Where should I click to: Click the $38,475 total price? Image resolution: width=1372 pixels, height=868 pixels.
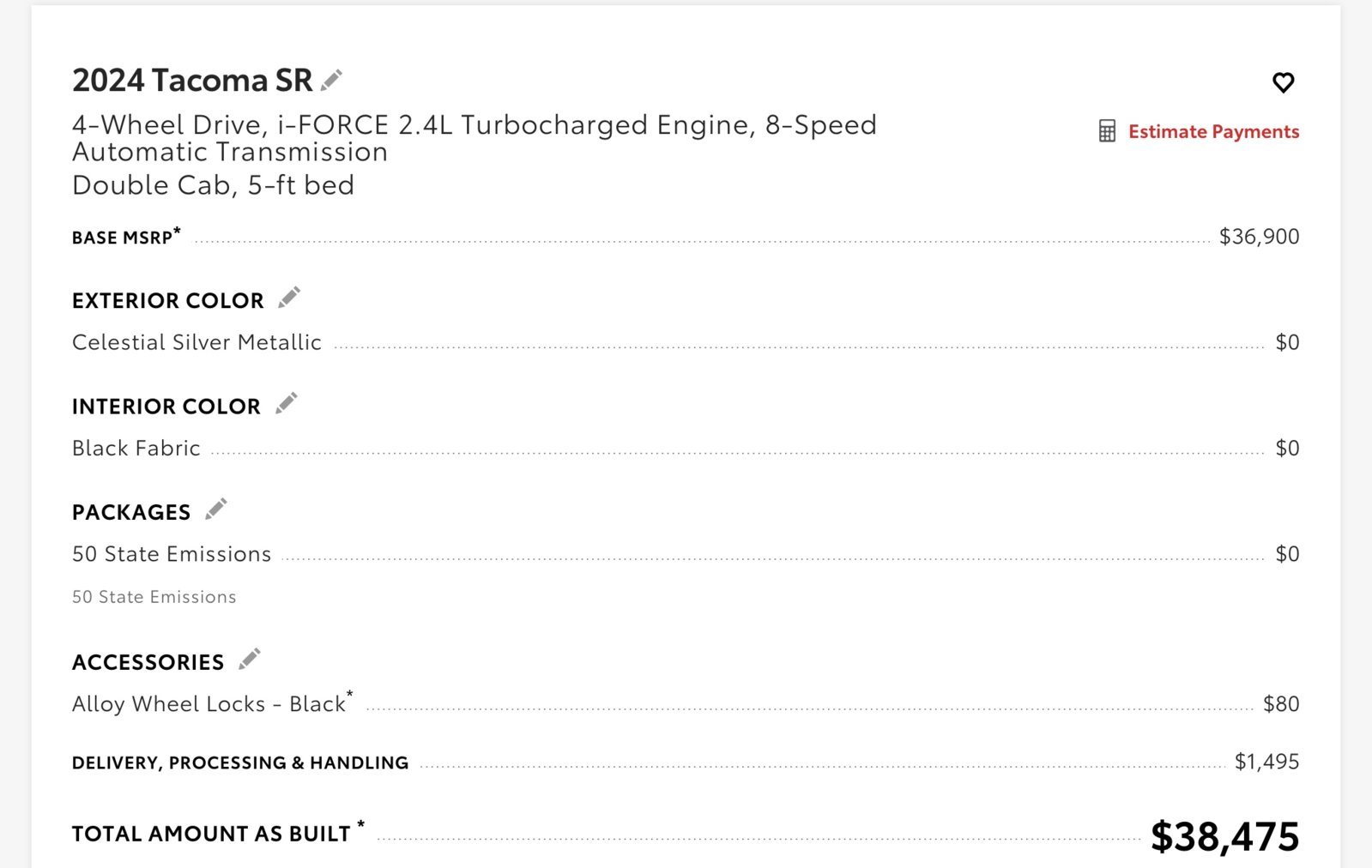(1224, 836)
